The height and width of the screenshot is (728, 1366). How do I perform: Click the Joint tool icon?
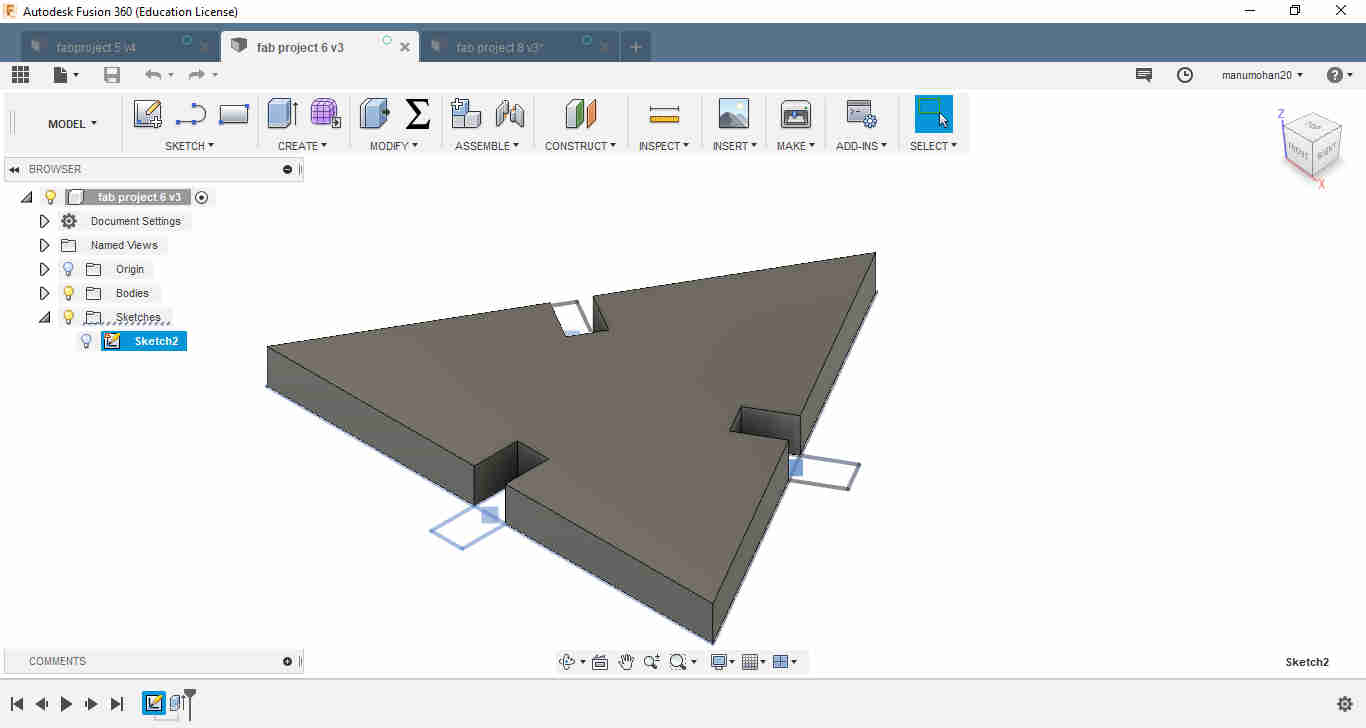click(x=510, y=114)
